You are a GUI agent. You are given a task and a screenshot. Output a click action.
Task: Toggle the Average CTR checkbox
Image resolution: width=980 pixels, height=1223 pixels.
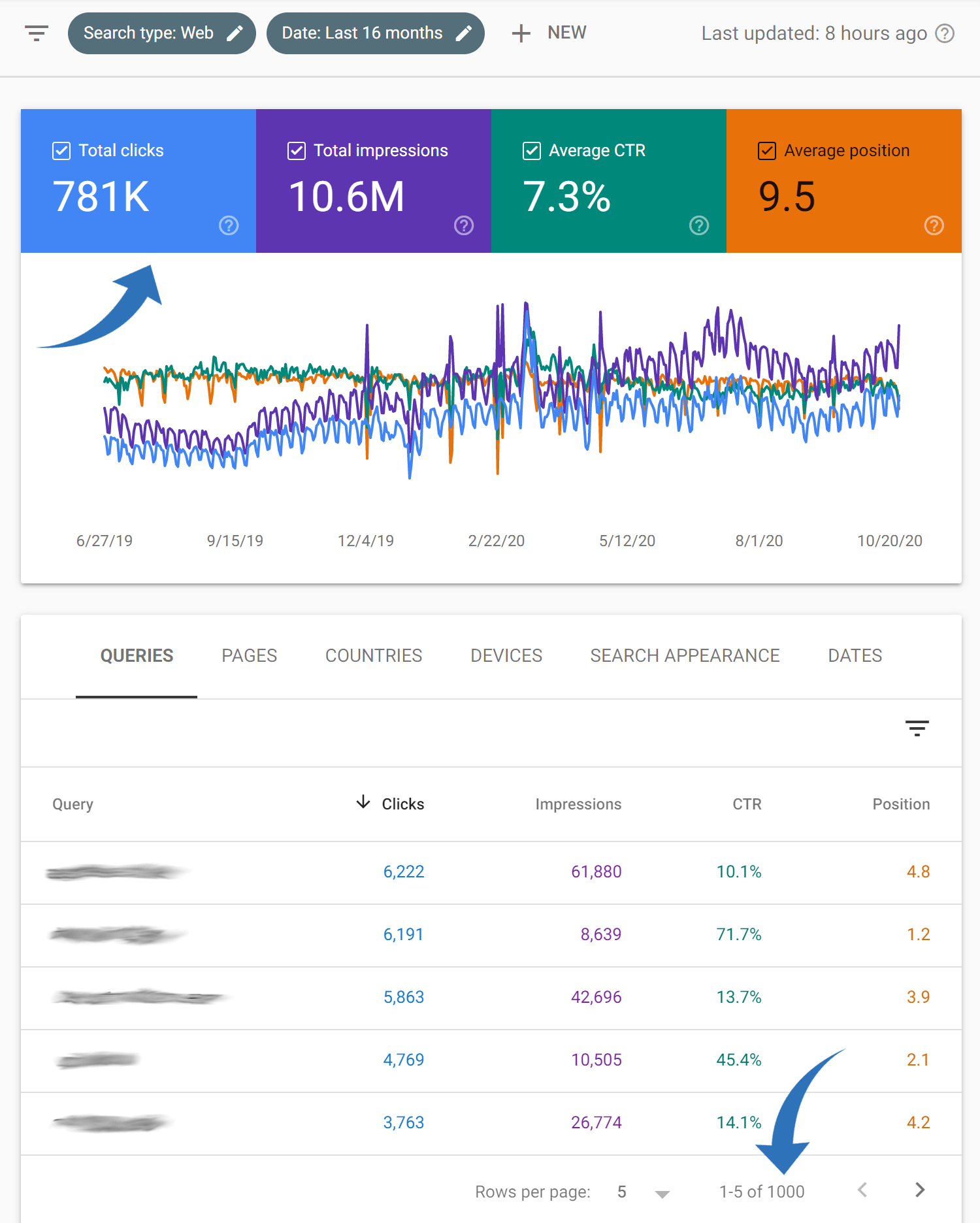(x=532, y=151)
